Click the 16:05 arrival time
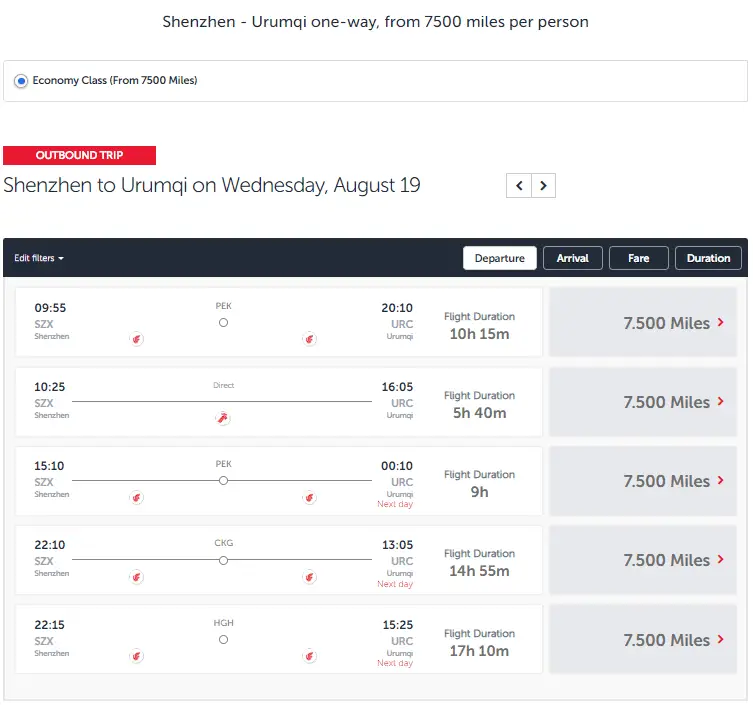753x706 pixels. (397, 387)
